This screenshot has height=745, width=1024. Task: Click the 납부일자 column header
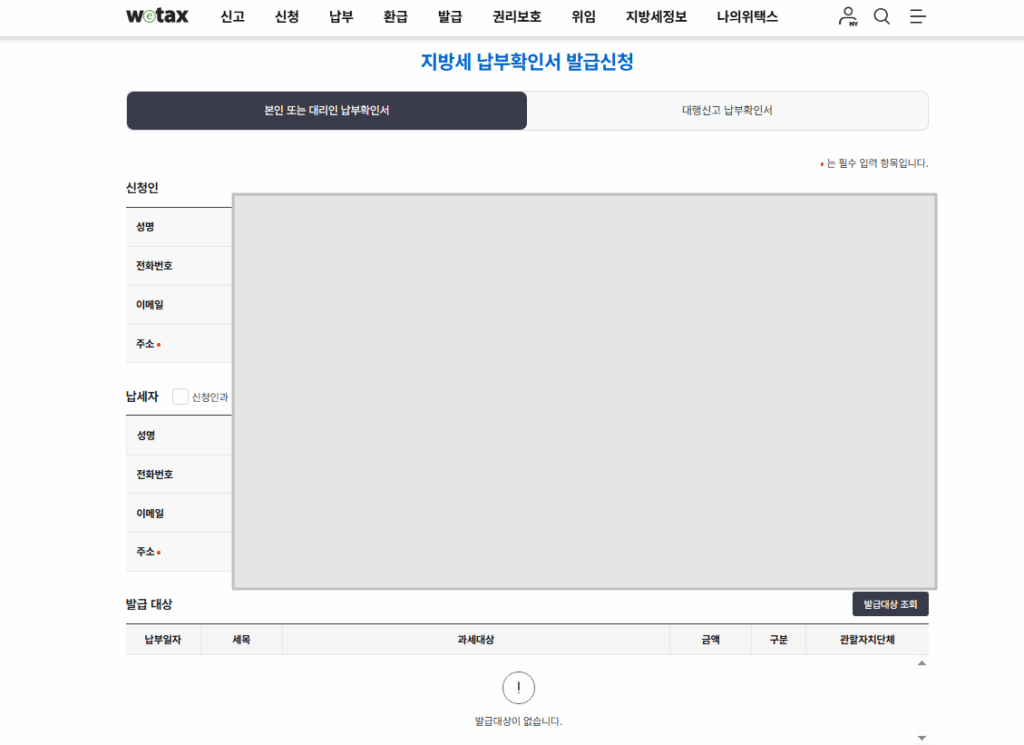point(163,640)
